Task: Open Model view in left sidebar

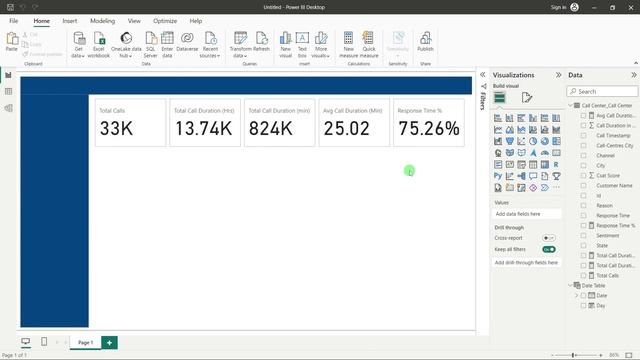Action: [x=8, y=108]
